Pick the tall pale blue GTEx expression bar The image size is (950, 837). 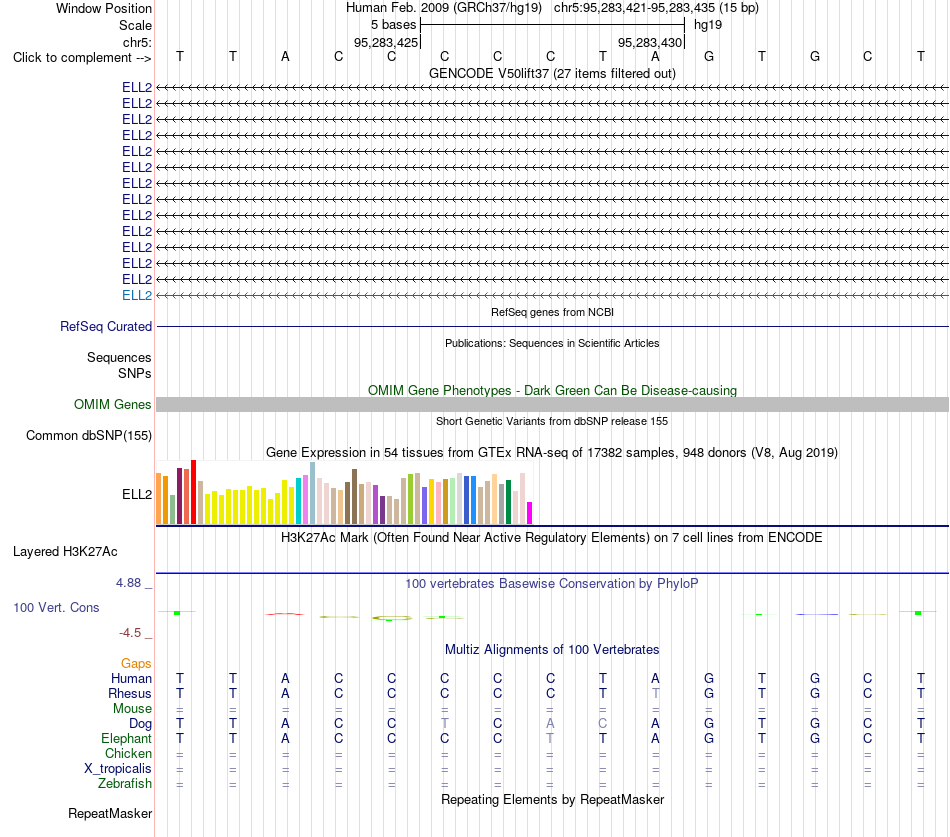[312, 493]
